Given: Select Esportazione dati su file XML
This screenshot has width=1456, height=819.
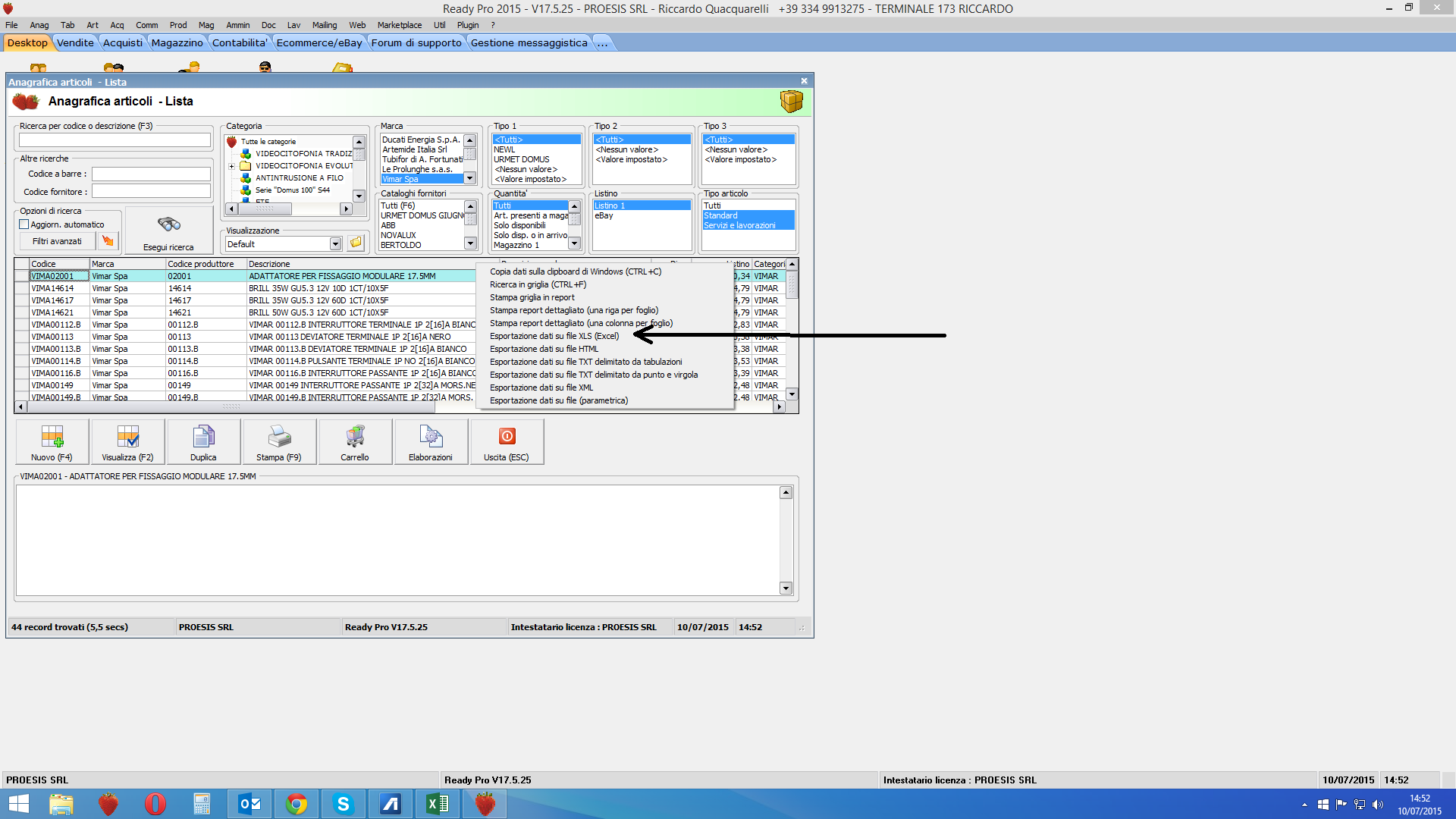Looking at the screenshot, I should 541,388.
